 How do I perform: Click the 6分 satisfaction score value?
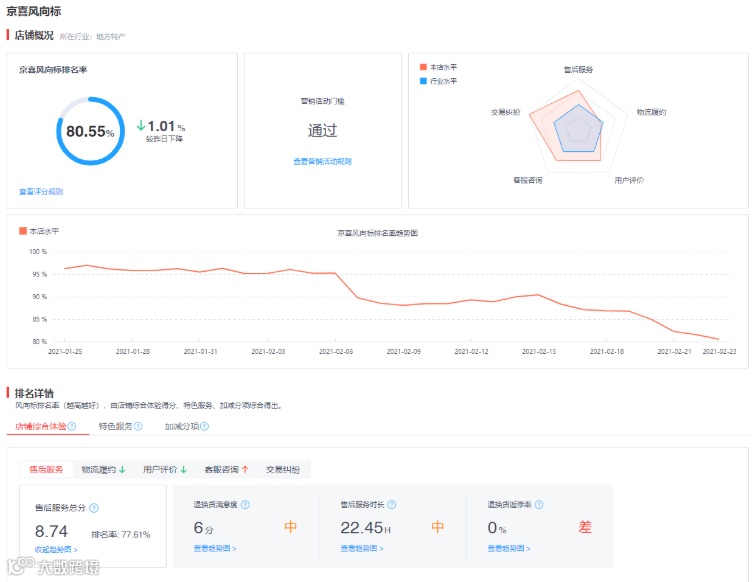coord(203,528)
